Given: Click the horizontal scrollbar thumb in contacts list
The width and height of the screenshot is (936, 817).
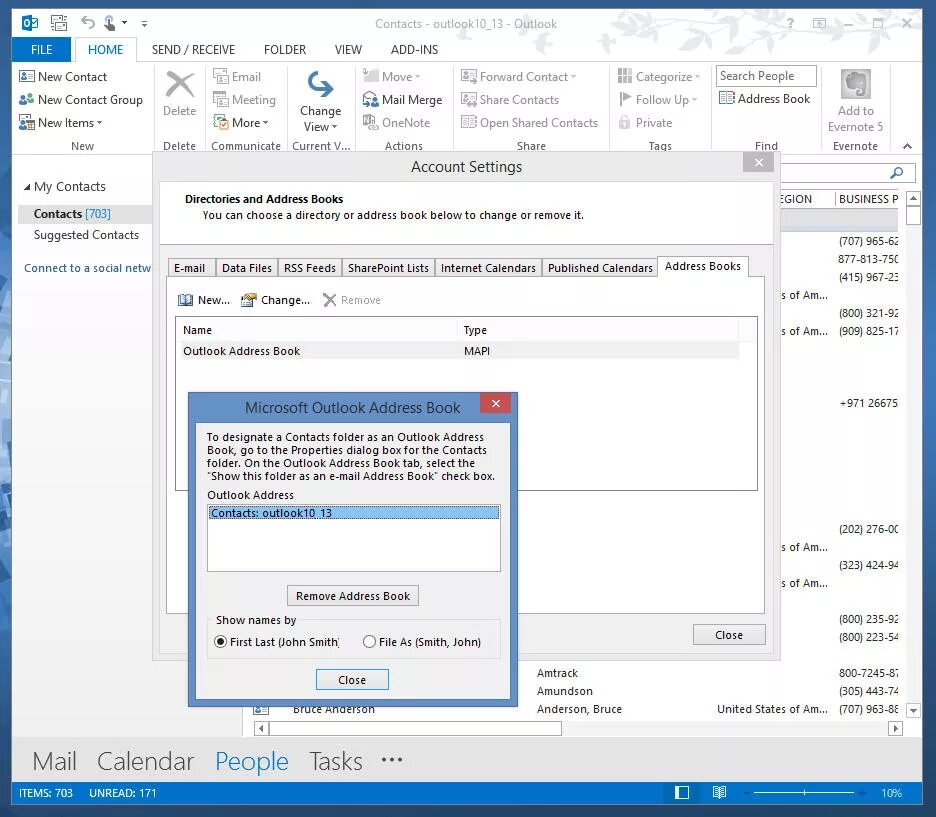Looking at the screenshot, I should point(415,728).
